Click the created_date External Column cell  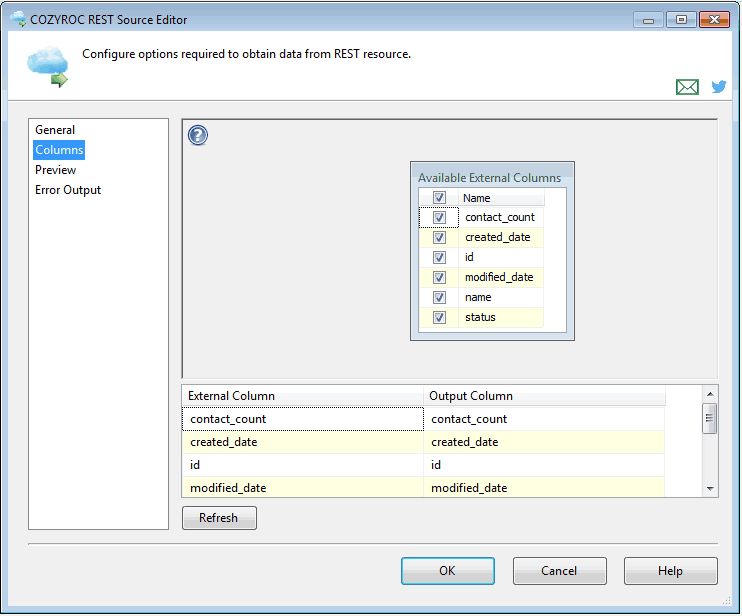302,442
